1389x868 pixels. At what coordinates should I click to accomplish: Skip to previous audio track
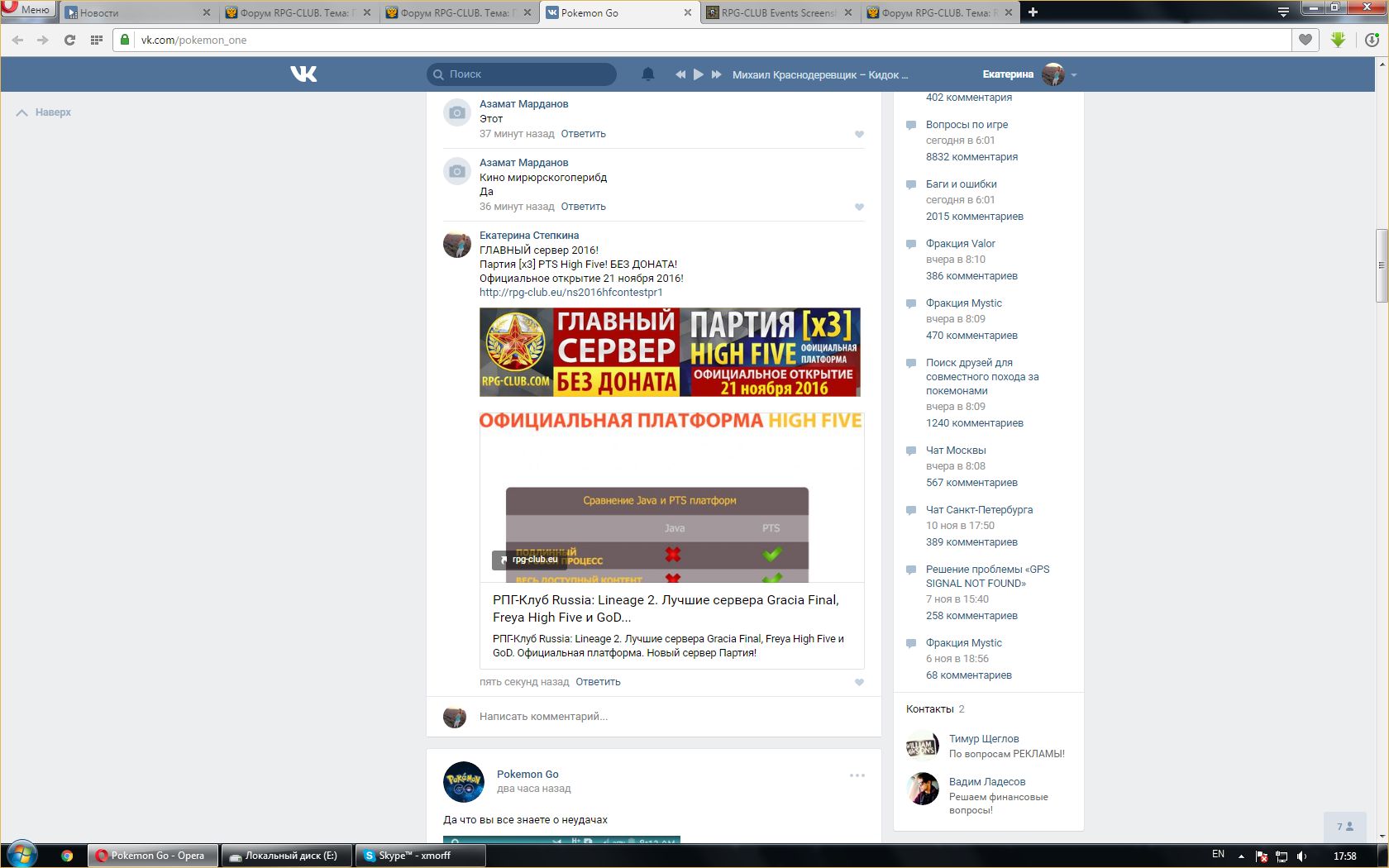680,74
